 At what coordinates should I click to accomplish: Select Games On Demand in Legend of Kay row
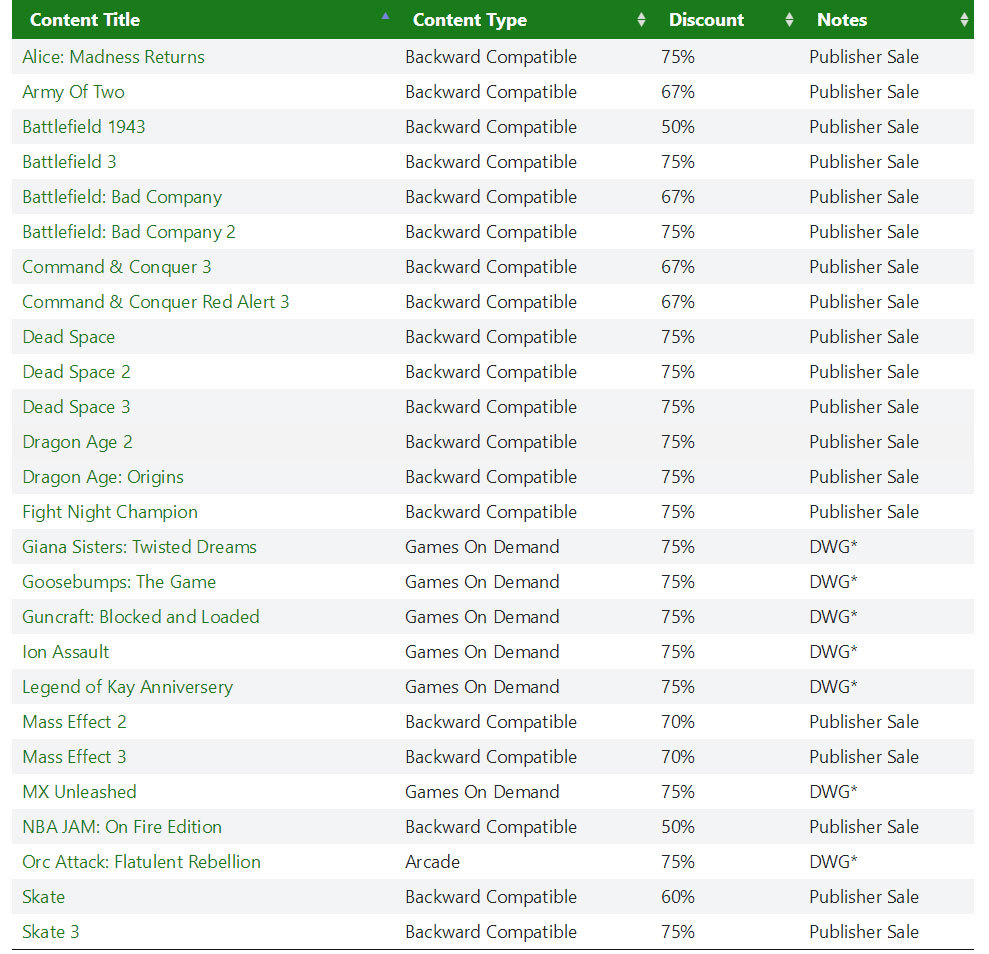483,687
